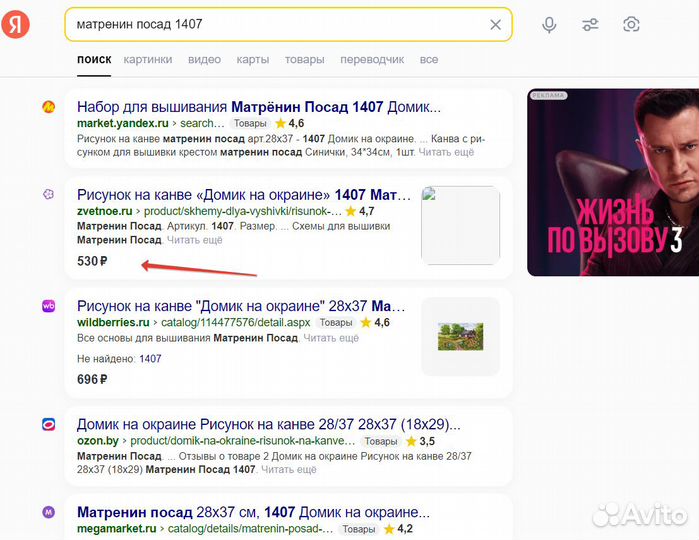
Task: Click Товары badge in ozon.by result
Action: pyautogui.click(x=381, y=441)
